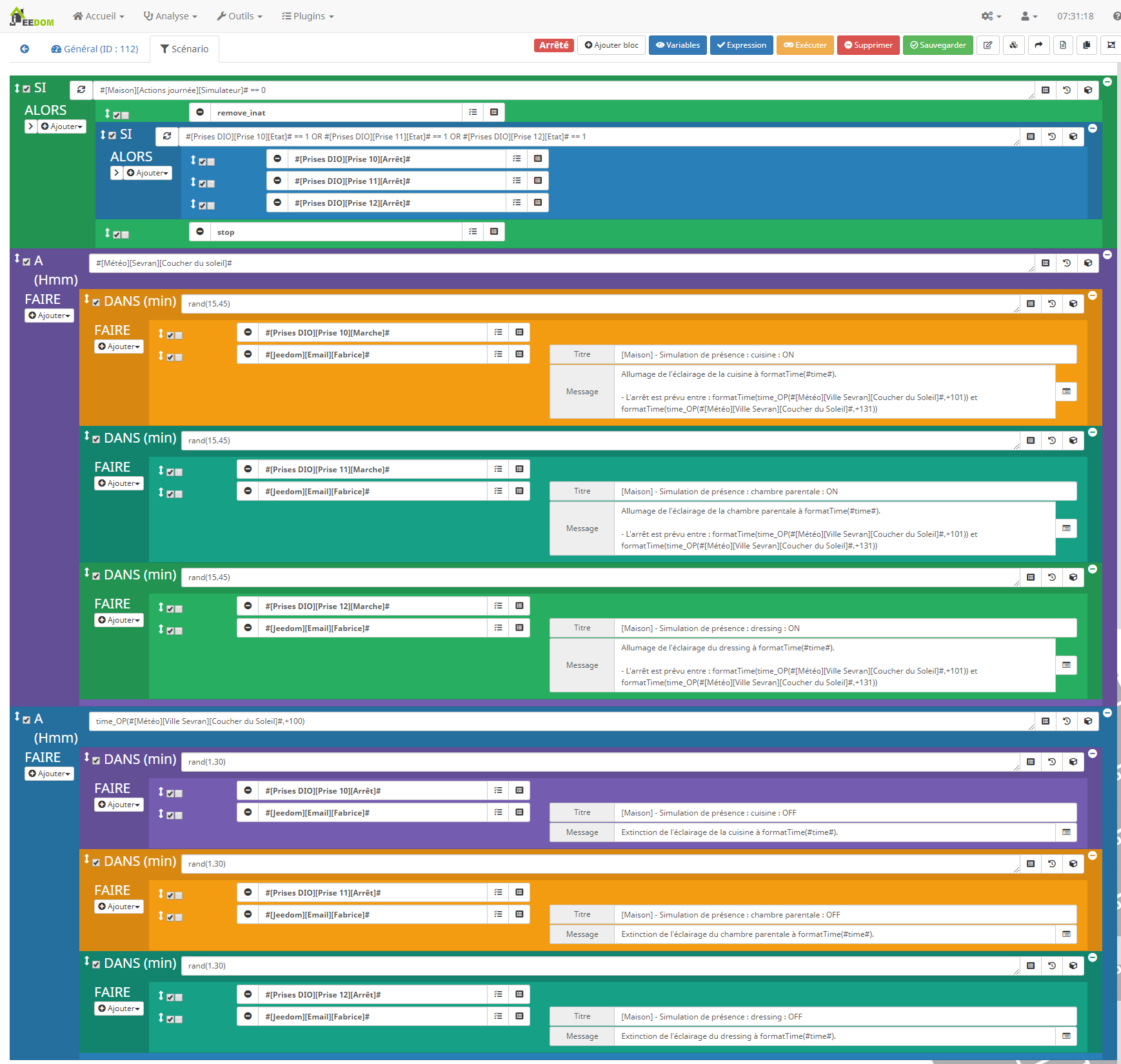Screen dimensions: 1121x1064
Task: Toggle the checkbox of the remove_inat action
Action: pos(117,115)
